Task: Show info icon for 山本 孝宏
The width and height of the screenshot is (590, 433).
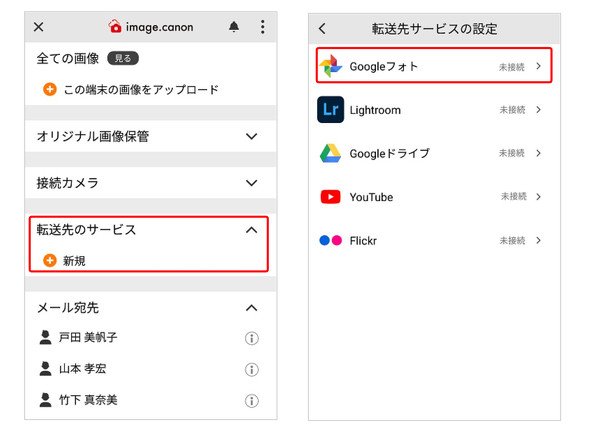Action: coord(252,369)
